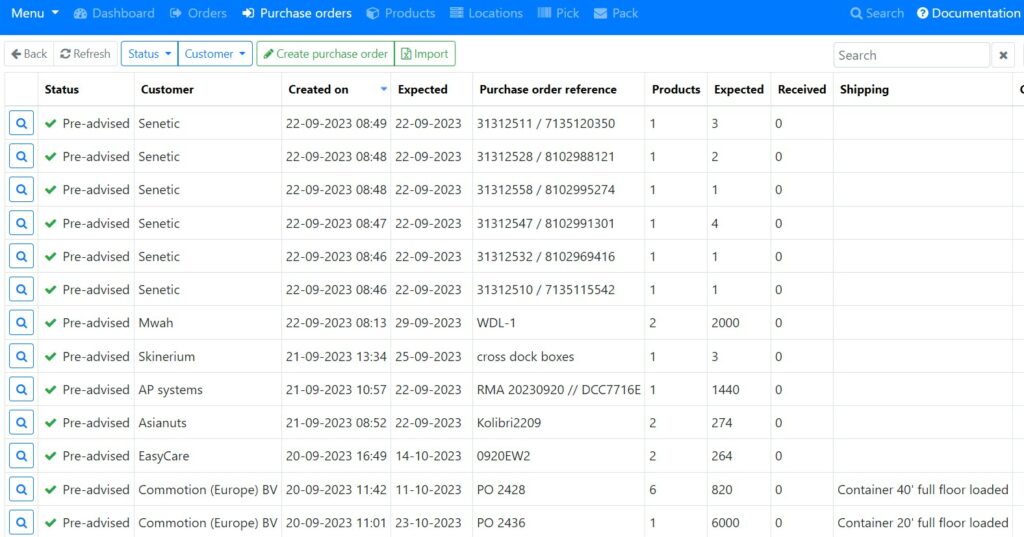Open PO 2436 with the magnifier icon
Viewport: 1024px width, 537px height.
[x=21, y=523]
